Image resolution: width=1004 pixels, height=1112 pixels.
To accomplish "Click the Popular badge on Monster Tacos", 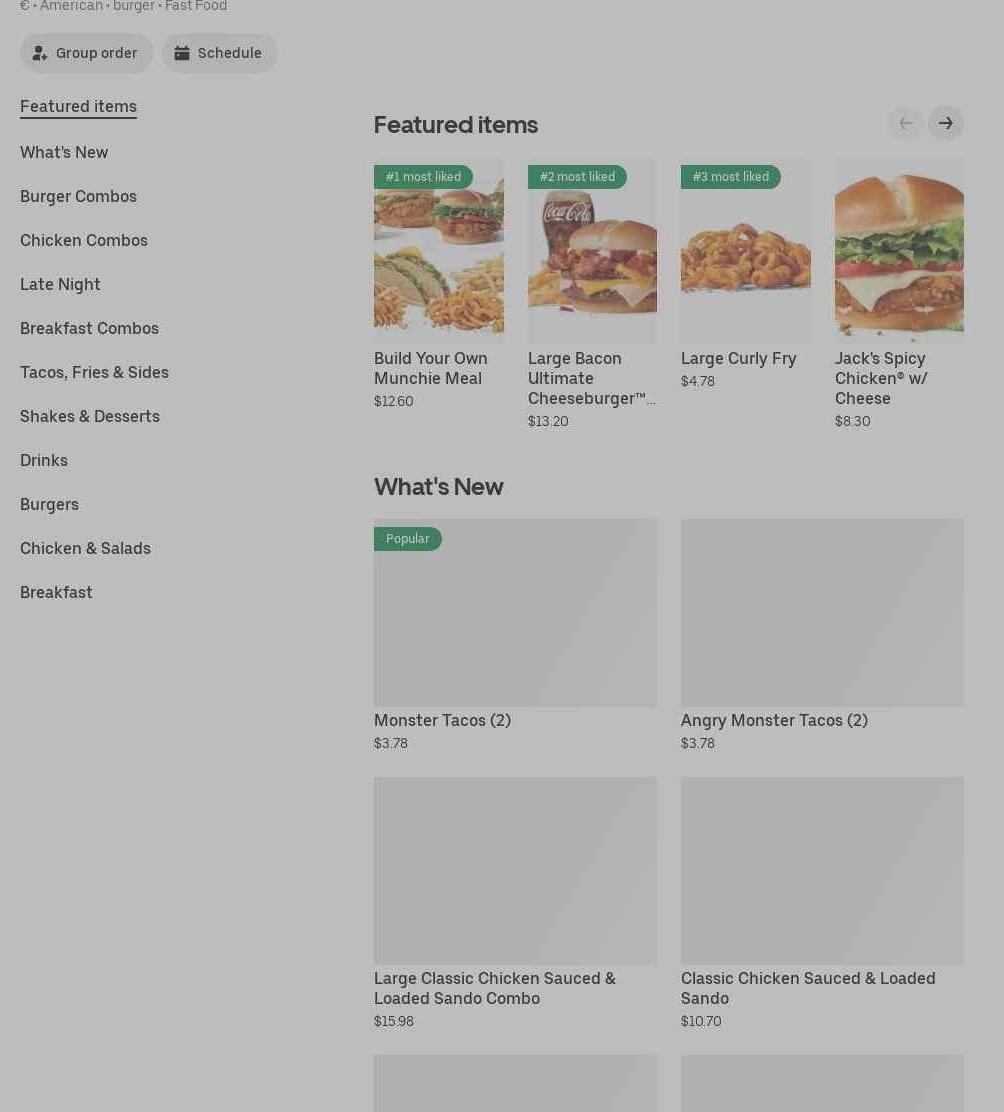I will pos(408,539).
